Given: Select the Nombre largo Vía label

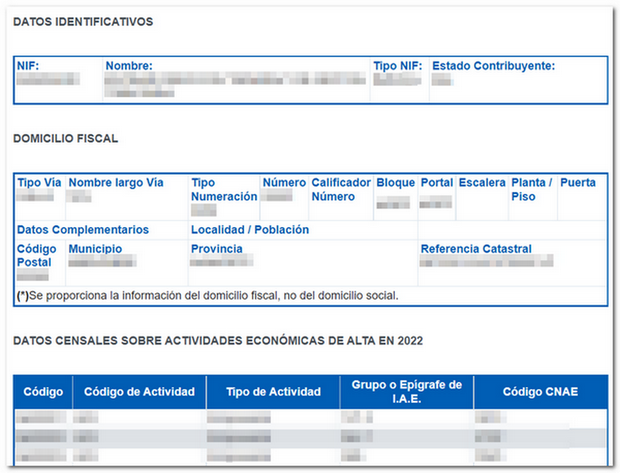Looking at the screenshot, I should point(116,183).
